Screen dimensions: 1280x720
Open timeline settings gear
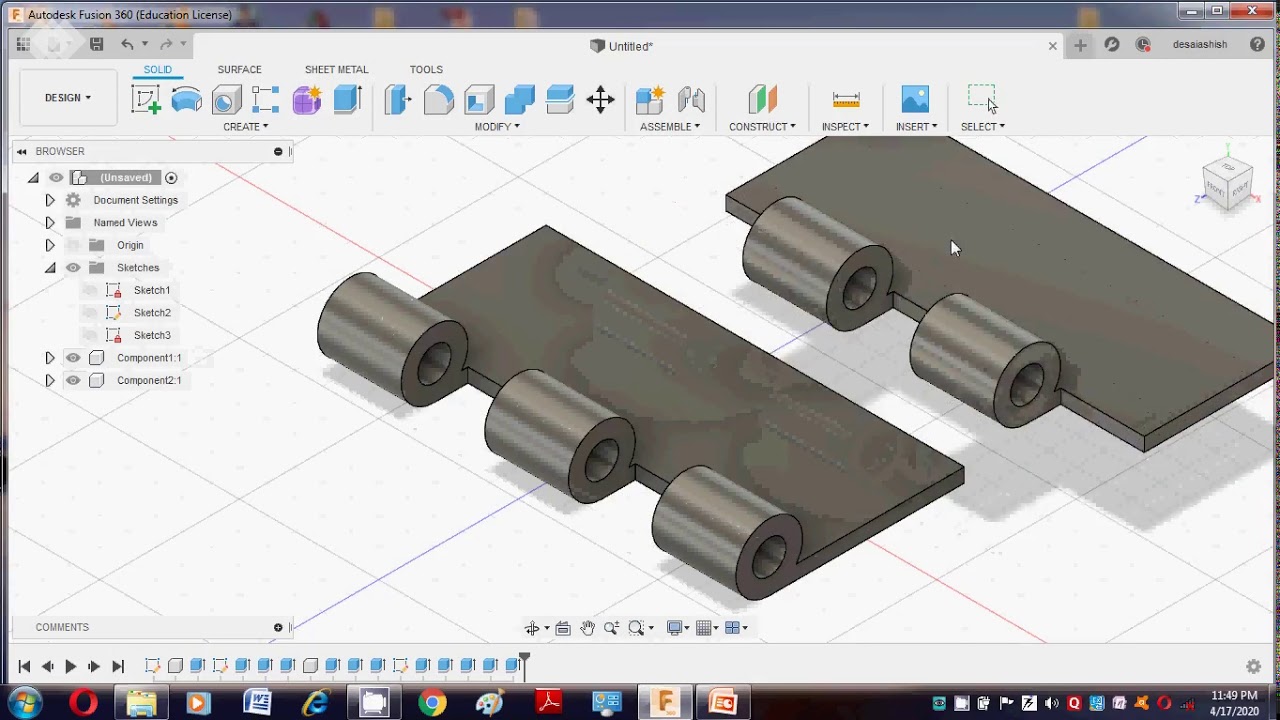tap(1253, 666)
